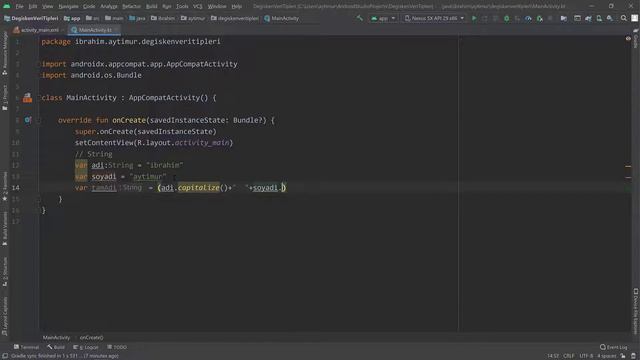
Task: Click the degiskenveritipleri package breadcrumb
Action: [235, 18]
